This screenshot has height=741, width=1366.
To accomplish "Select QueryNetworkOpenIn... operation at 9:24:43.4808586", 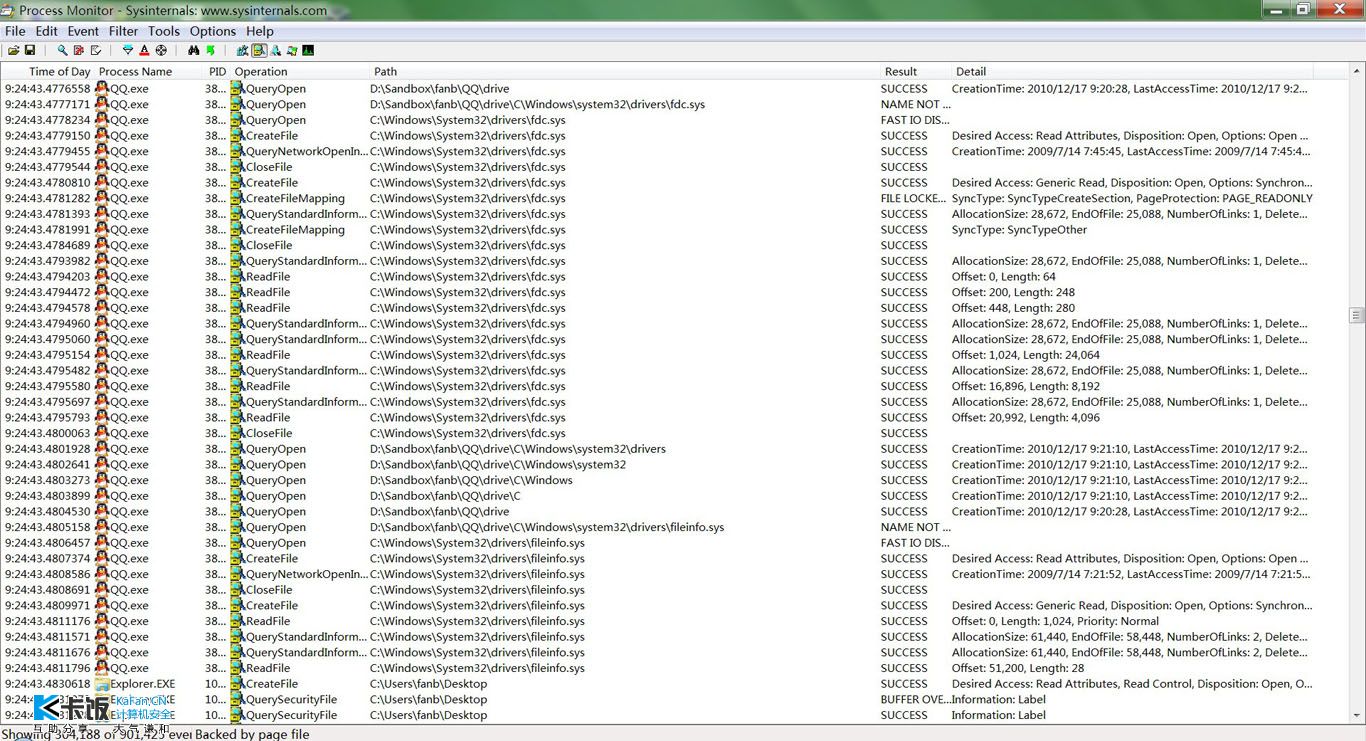I will point(306,574).
